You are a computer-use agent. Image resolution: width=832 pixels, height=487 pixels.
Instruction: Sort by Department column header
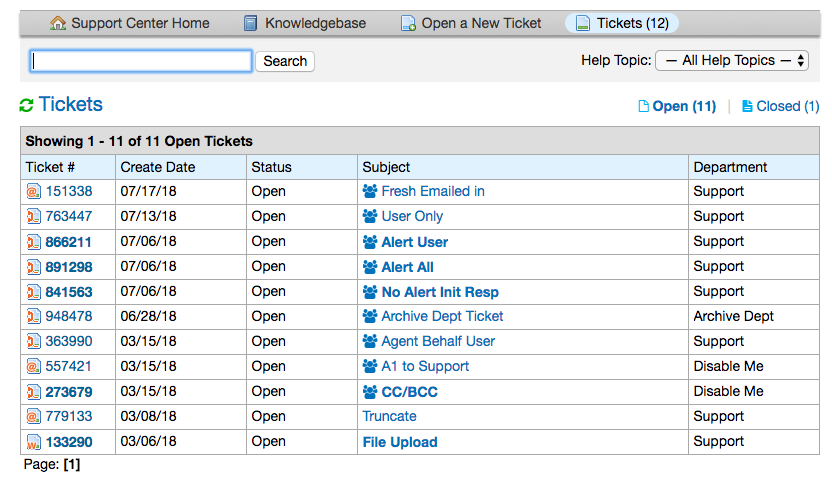pos(730,167)
